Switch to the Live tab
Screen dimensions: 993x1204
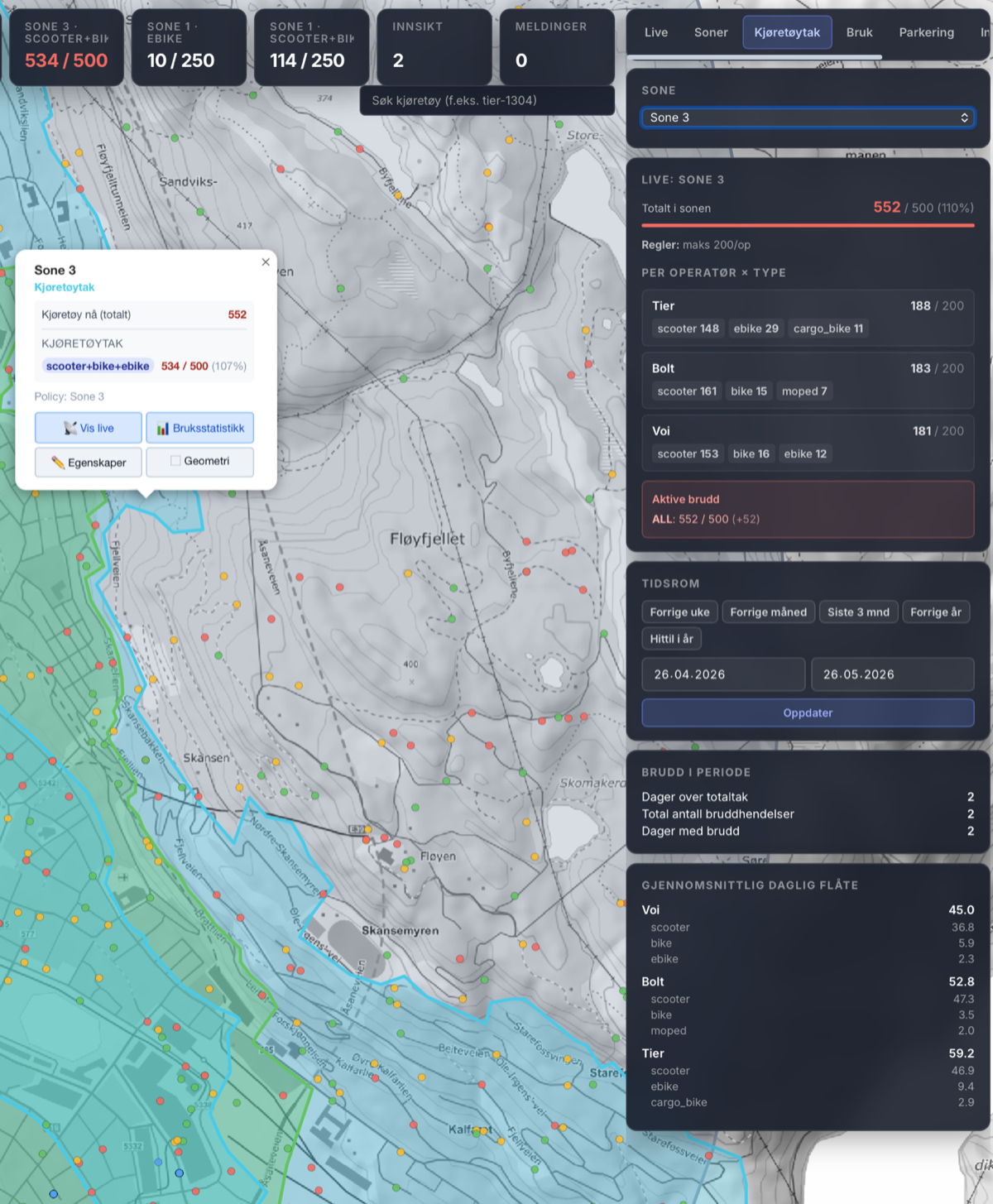[656, 32]
